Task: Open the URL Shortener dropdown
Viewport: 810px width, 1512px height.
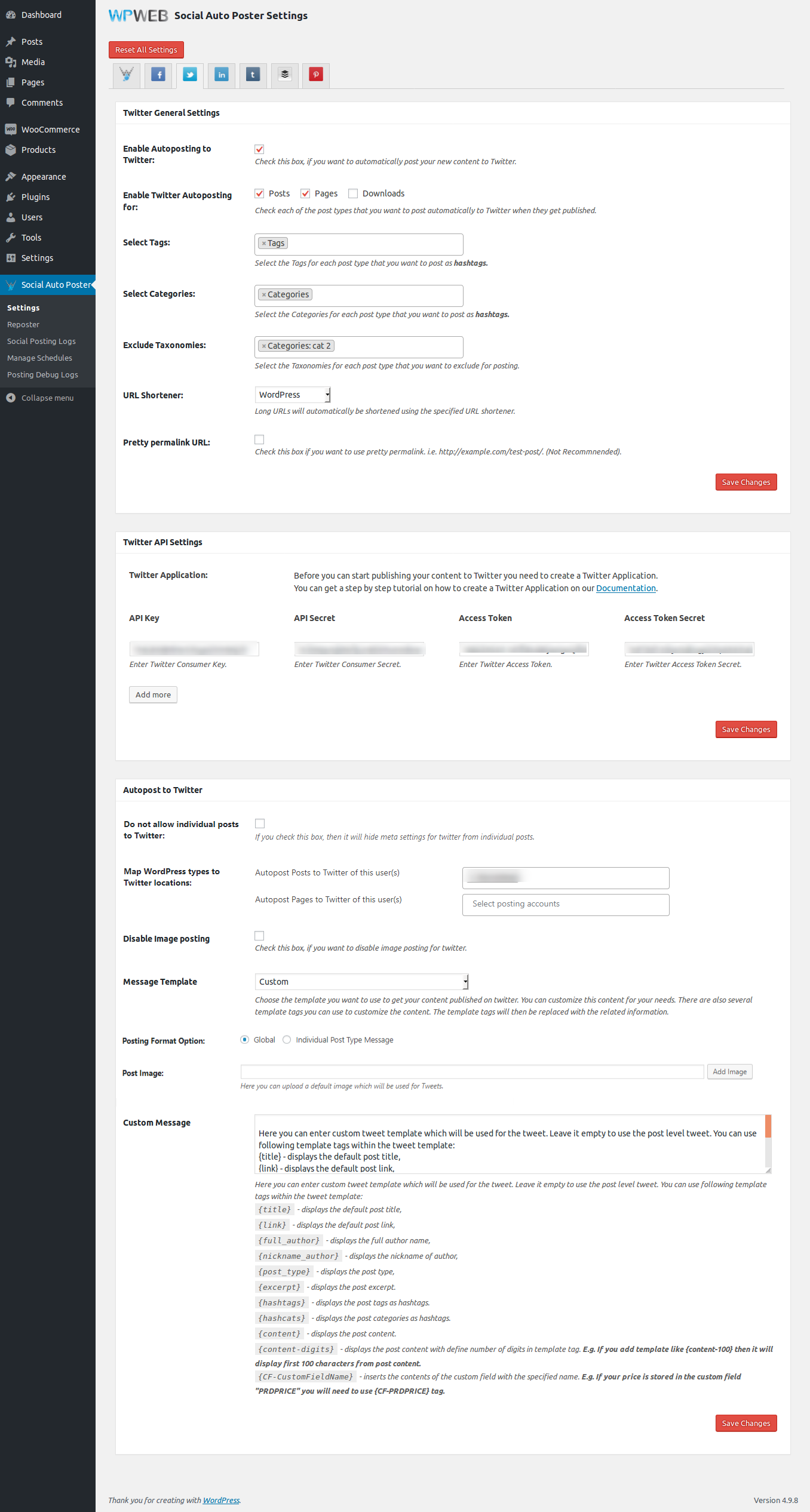Action: [293, 395]
